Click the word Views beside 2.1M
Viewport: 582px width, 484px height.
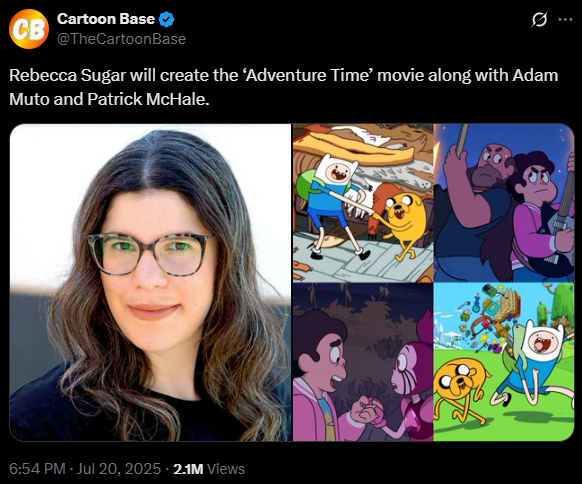coord(226,469)
